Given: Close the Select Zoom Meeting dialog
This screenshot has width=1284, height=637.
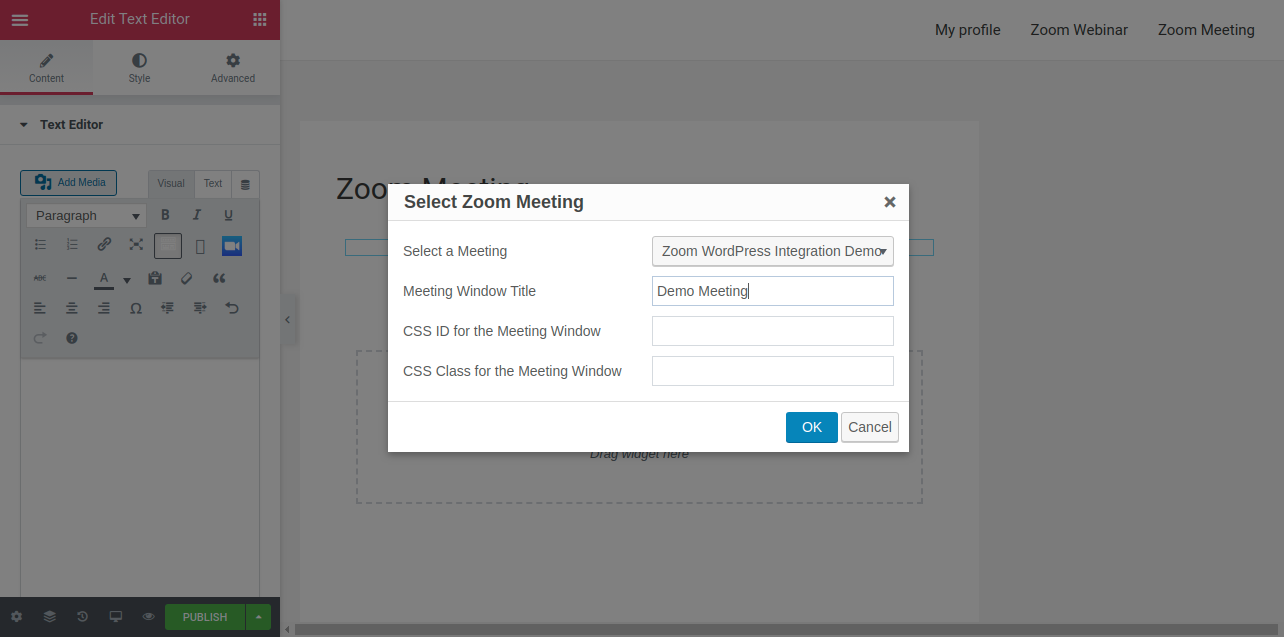Looking at the screenshot, I should (x=890, y=202).
